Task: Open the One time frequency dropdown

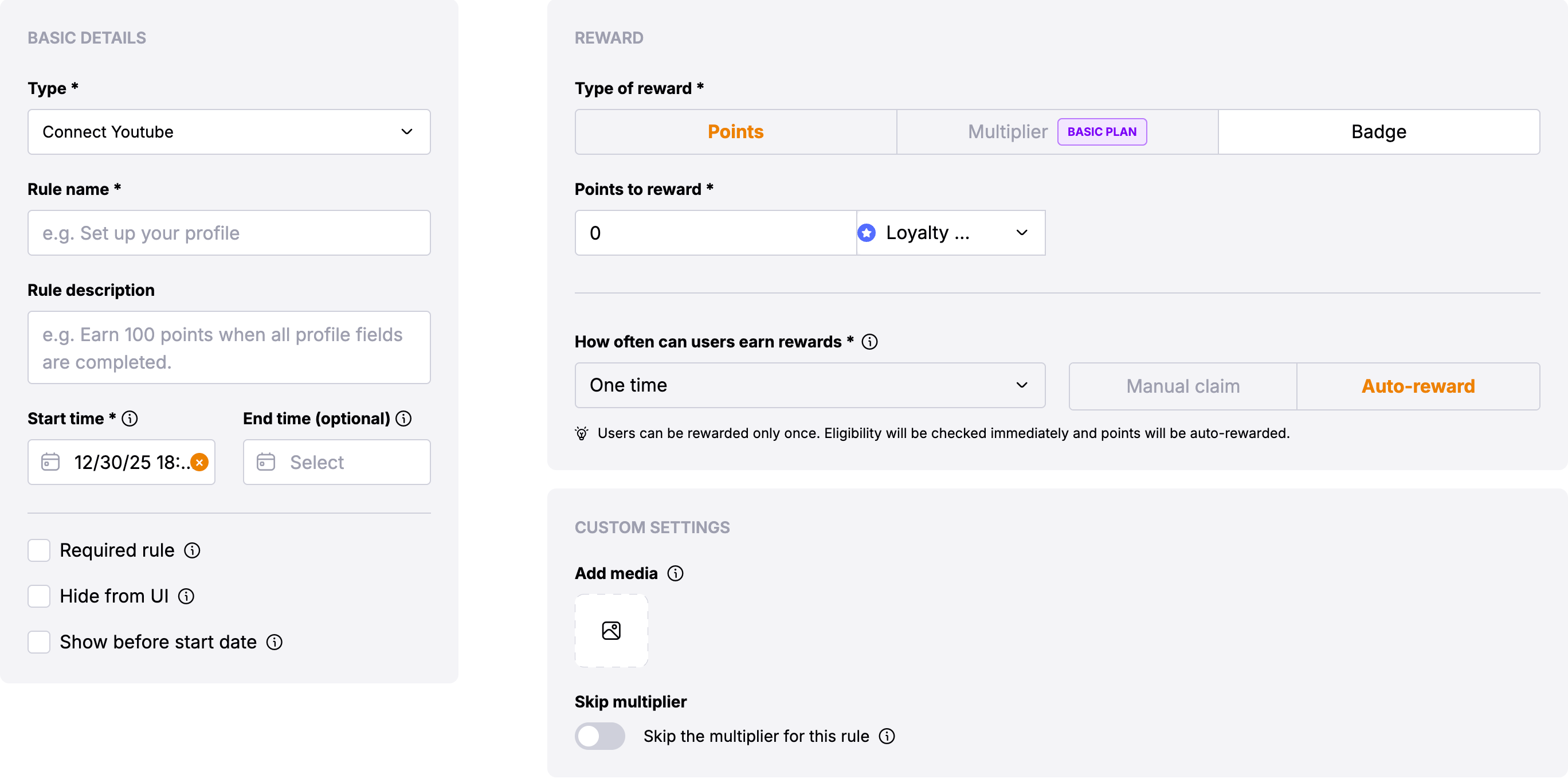Action: (810, 385)
